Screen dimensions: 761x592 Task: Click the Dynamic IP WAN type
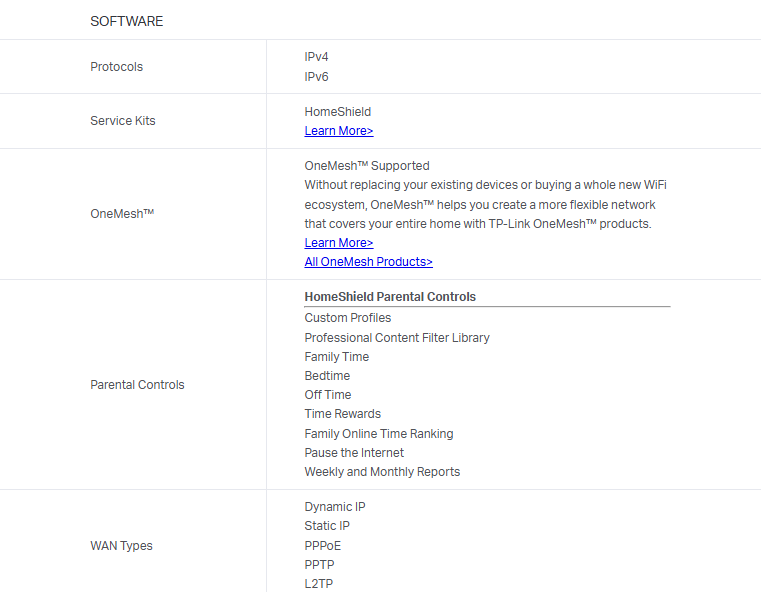(x=335, y=507)
